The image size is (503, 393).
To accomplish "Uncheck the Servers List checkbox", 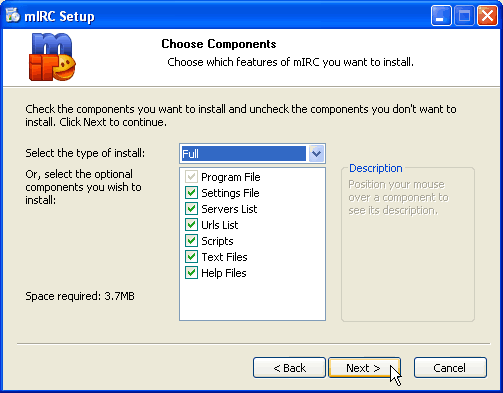I will (191, 209).
